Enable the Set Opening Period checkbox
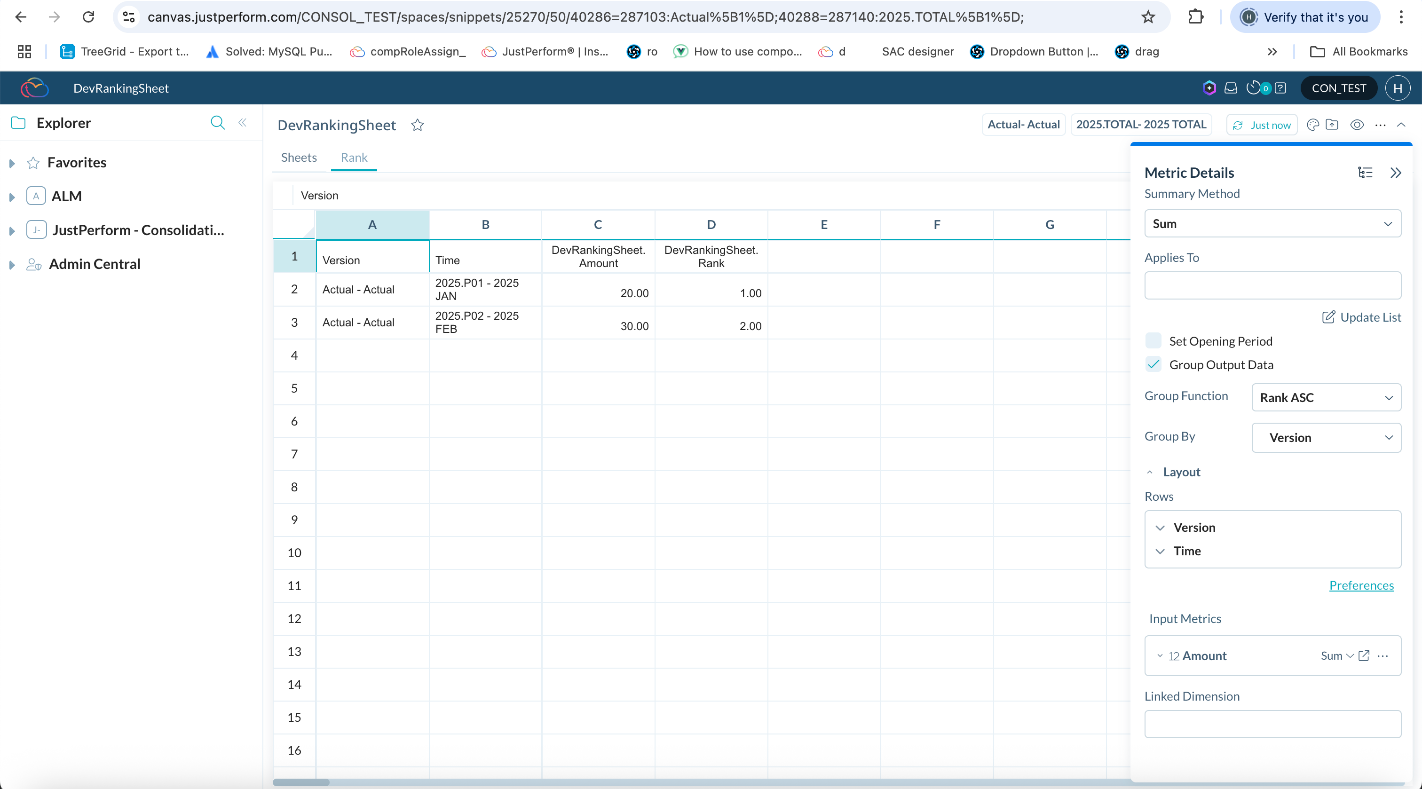 point(1154,341)
